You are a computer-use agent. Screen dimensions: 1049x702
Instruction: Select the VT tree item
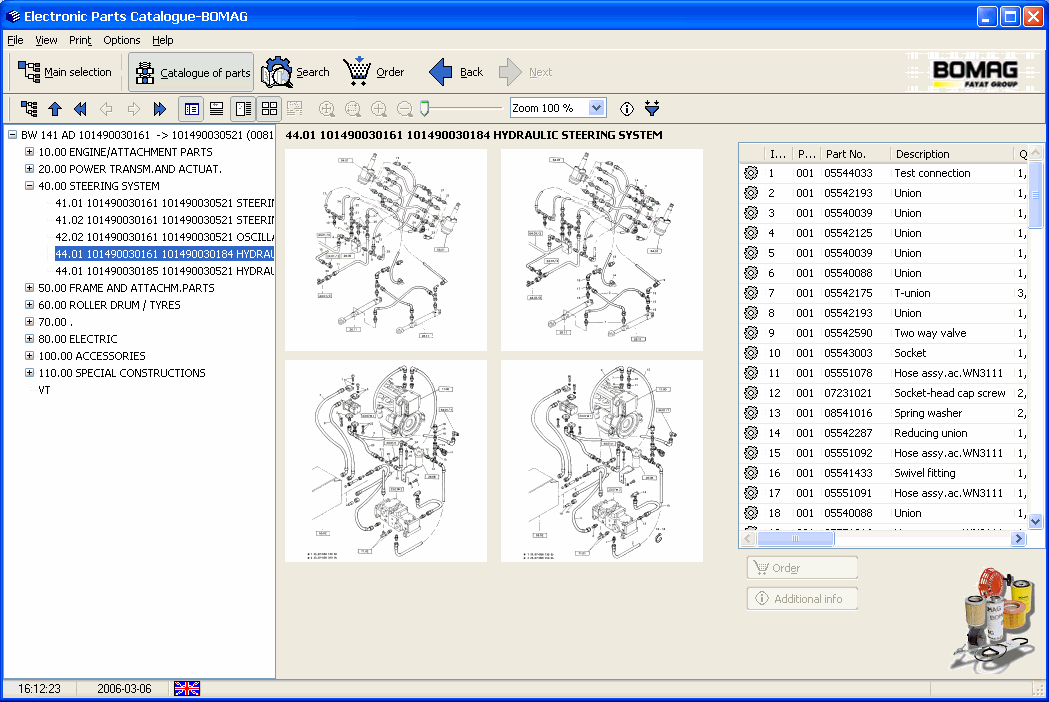44,390
